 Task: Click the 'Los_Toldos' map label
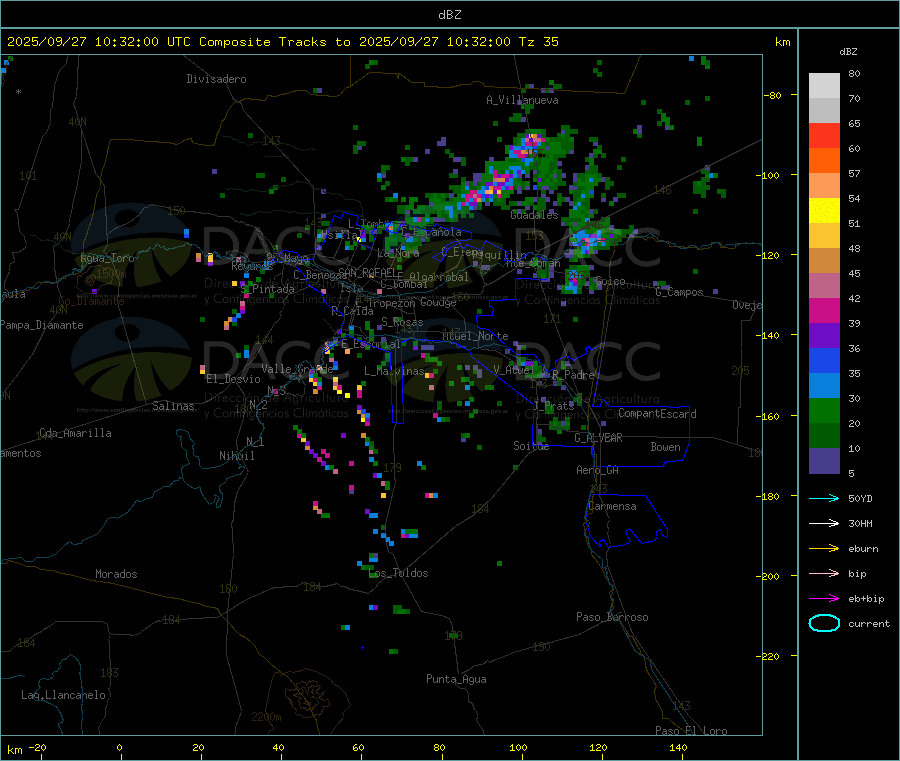(x=398, y=573)
